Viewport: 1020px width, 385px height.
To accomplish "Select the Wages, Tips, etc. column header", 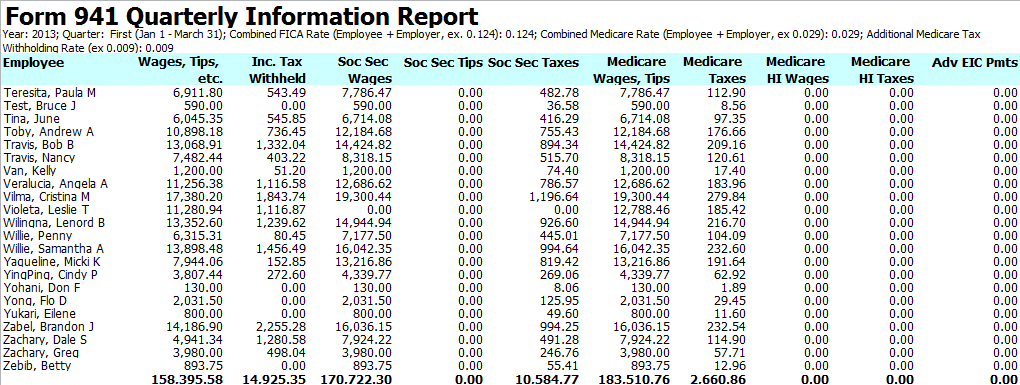I will pos(180,70).
